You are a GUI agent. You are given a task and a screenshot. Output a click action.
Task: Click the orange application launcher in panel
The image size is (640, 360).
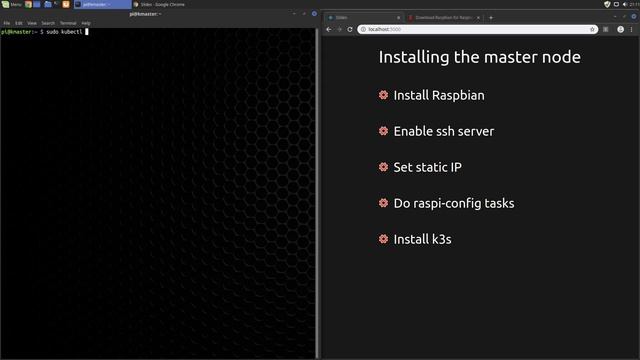tap(66, 4)
